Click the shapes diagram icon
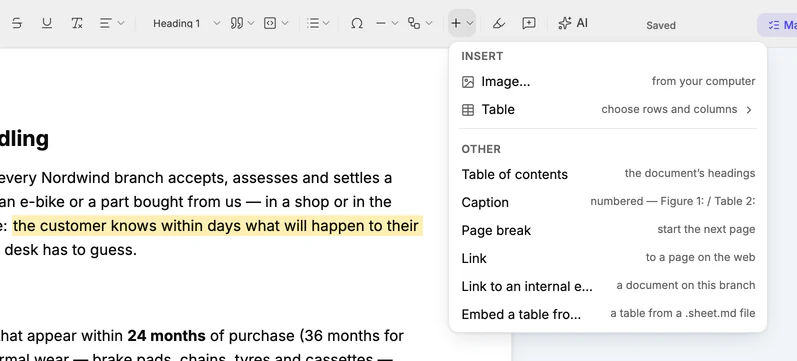 414,23
